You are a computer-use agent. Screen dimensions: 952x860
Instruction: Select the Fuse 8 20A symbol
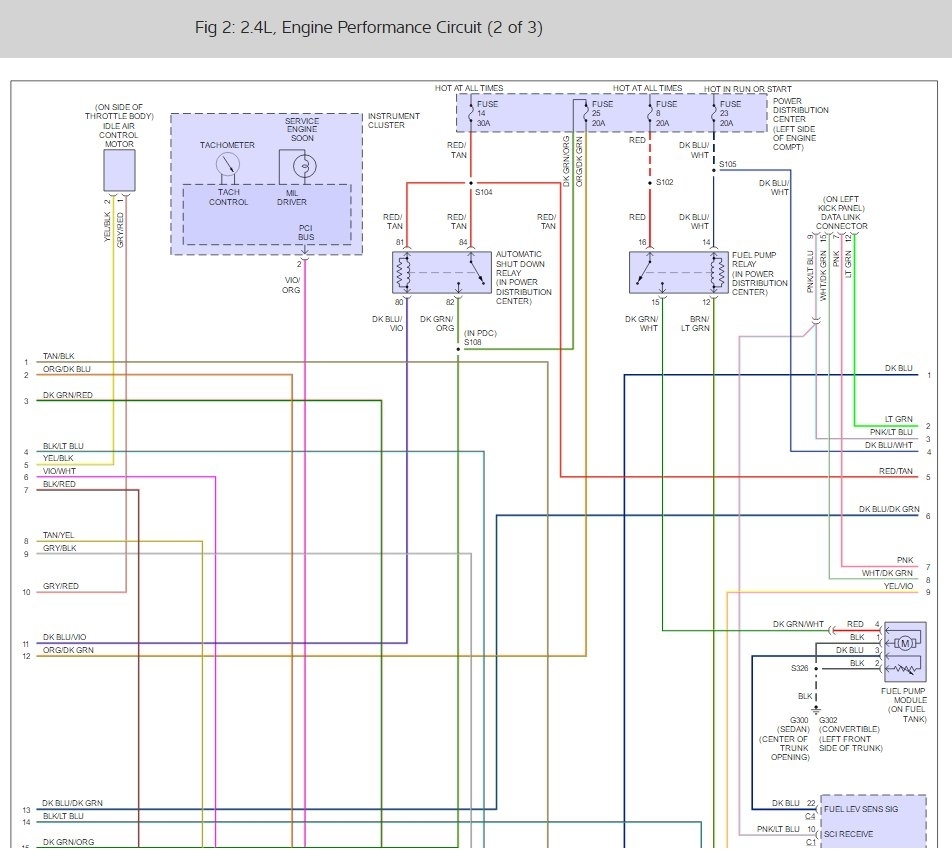650,113
